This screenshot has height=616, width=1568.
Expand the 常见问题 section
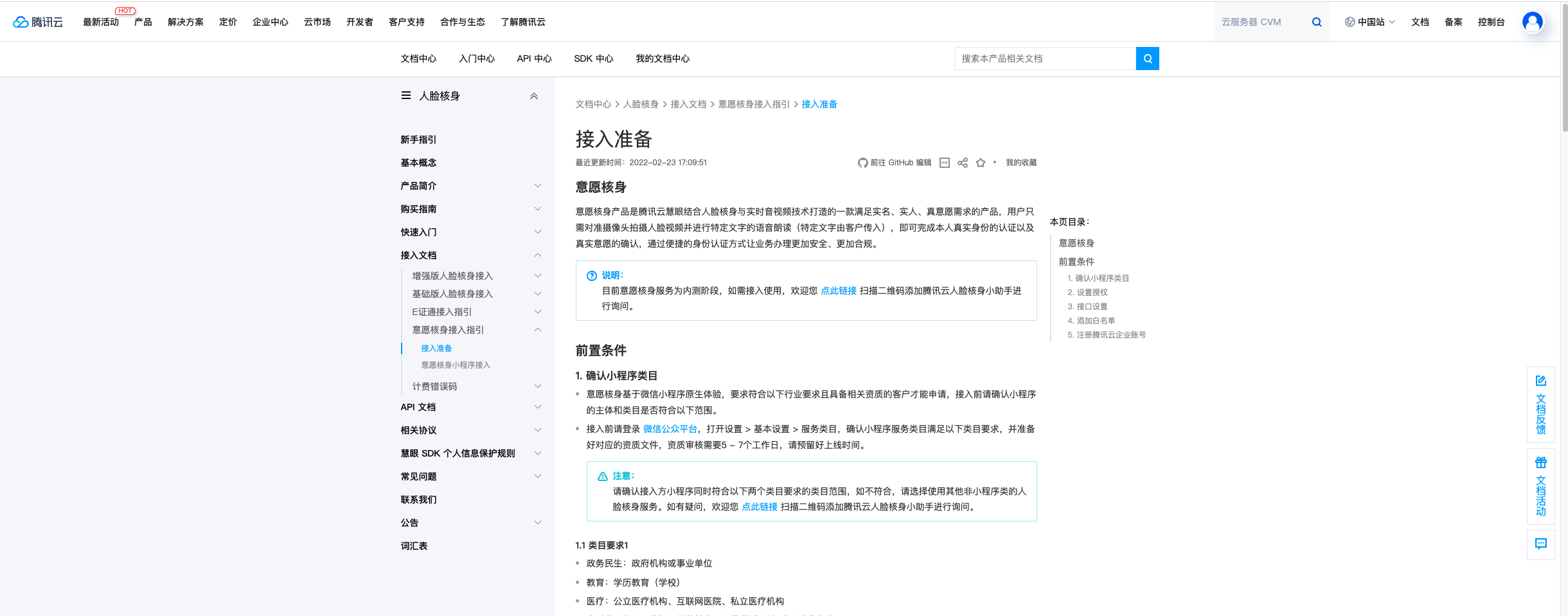click(538, 476)
